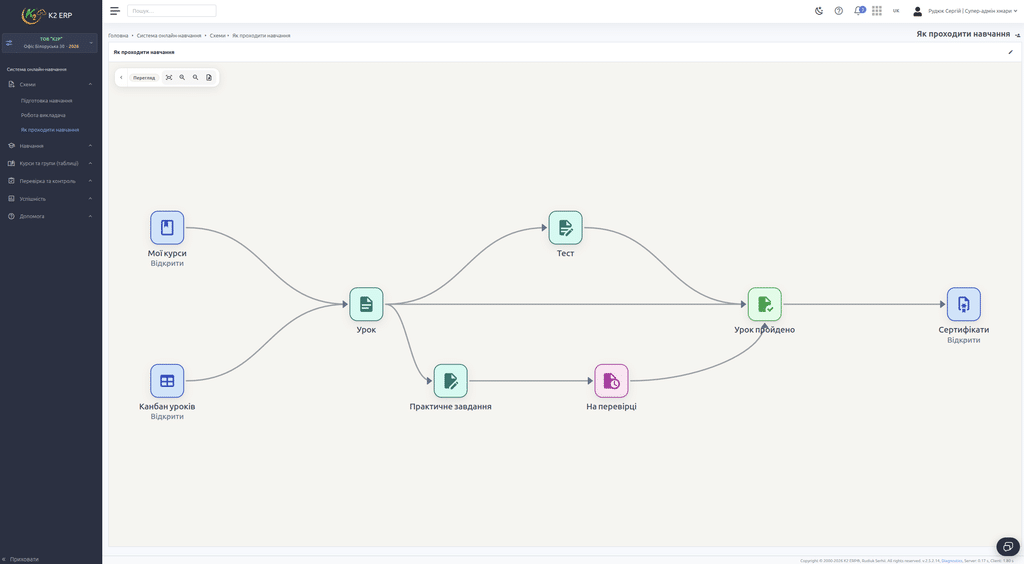Viewport: 1024px width, 564px height.
Task: Click Відкрити under Мої курси
Action: 167,264
